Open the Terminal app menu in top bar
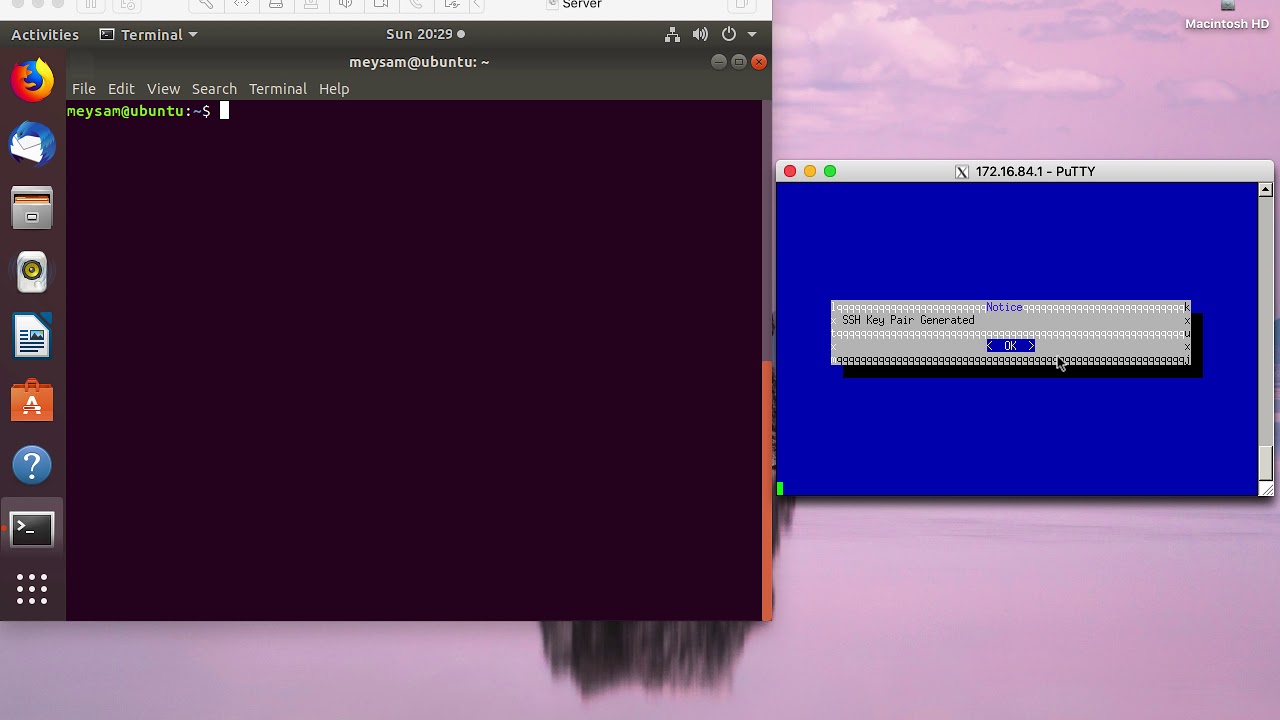 (149, 34)
